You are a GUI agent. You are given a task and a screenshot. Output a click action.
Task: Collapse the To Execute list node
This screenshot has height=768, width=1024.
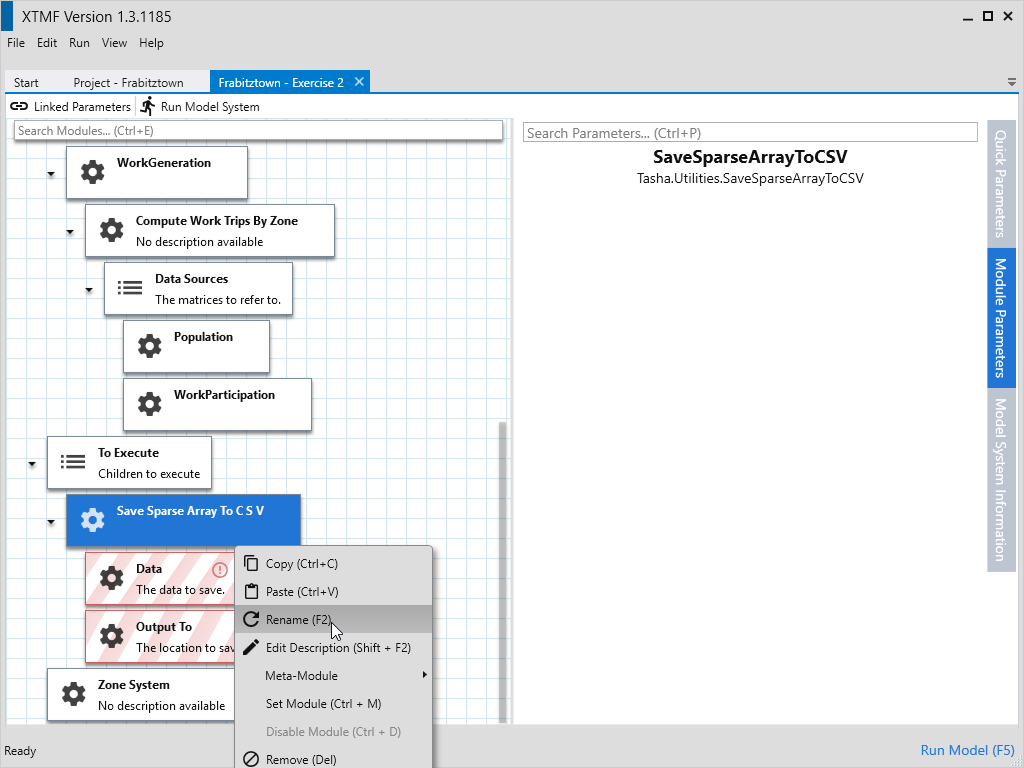tap(32, 465)
